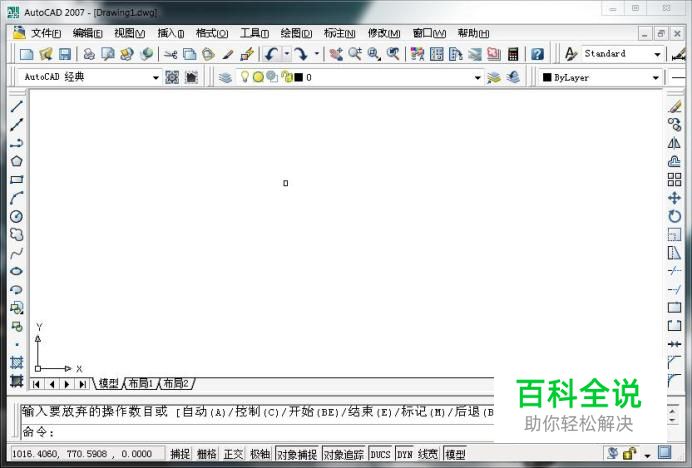Click the Erase tool icon

(674, 106)
